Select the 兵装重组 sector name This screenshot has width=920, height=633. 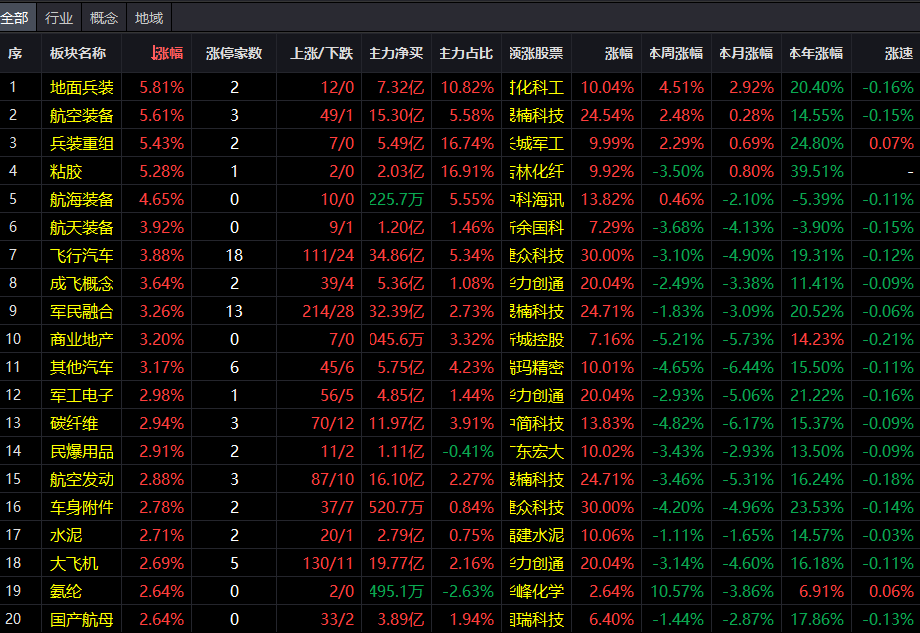point(82,144)
